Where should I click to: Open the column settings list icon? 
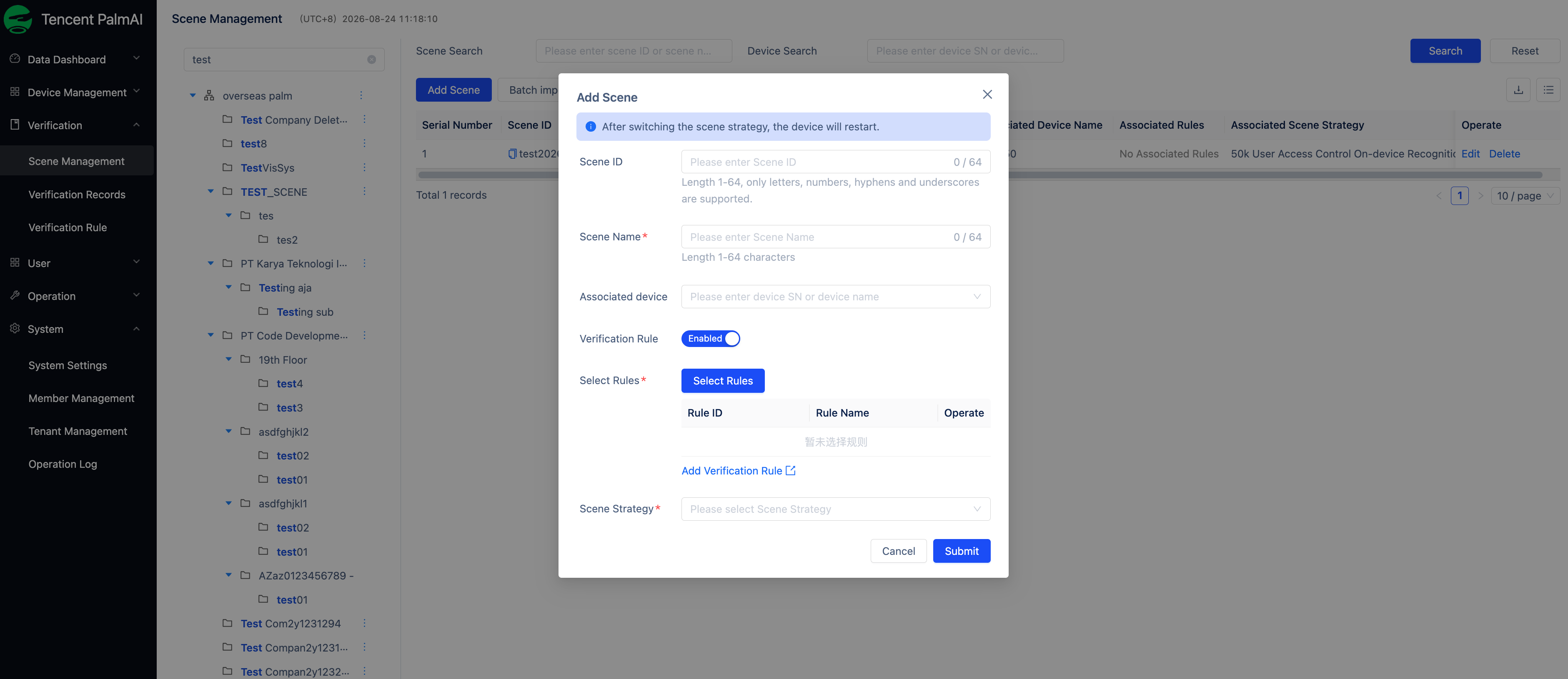(x=1548, y=90)
